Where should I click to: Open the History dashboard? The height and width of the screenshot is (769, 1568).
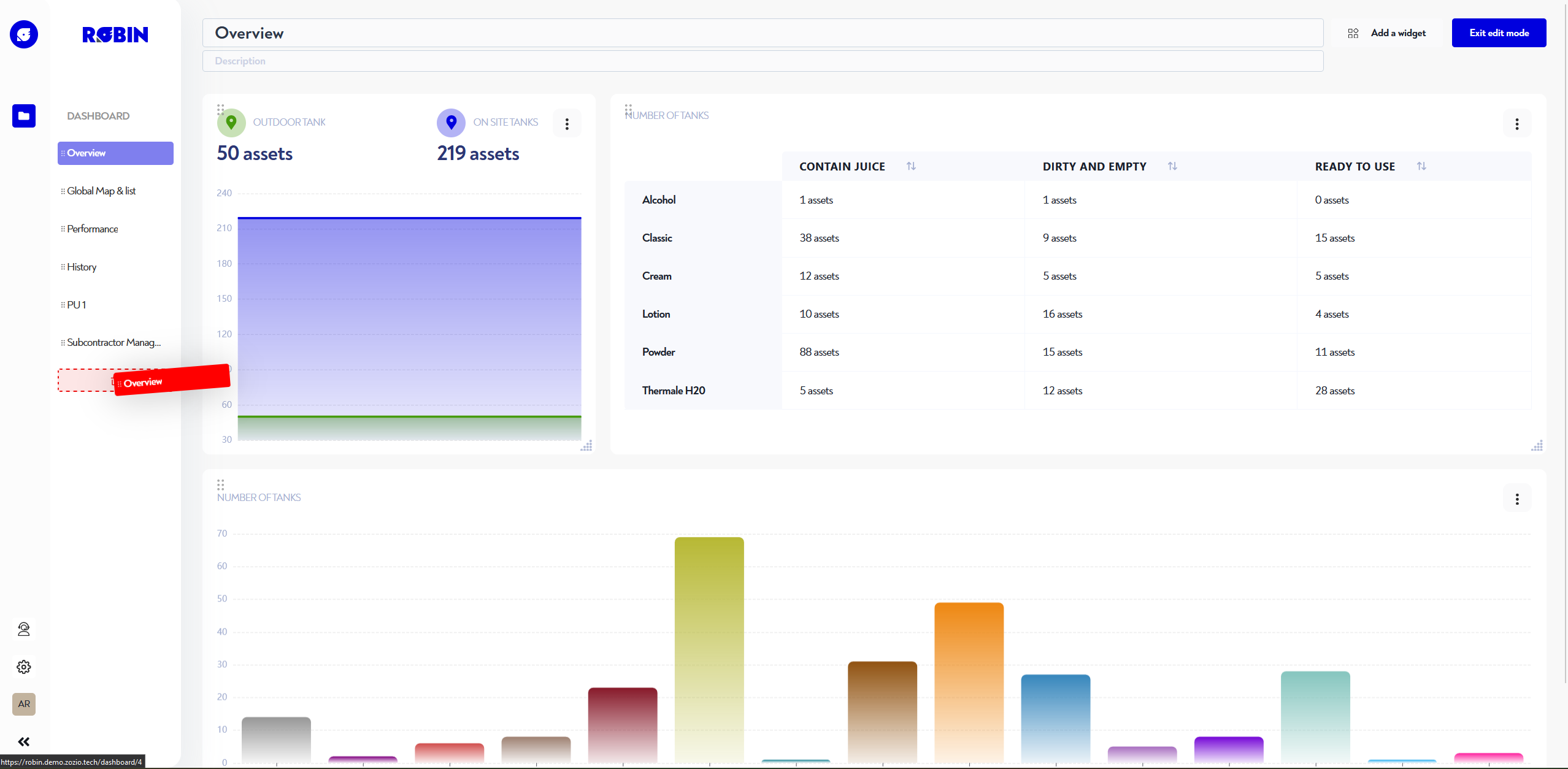point(115,267)
